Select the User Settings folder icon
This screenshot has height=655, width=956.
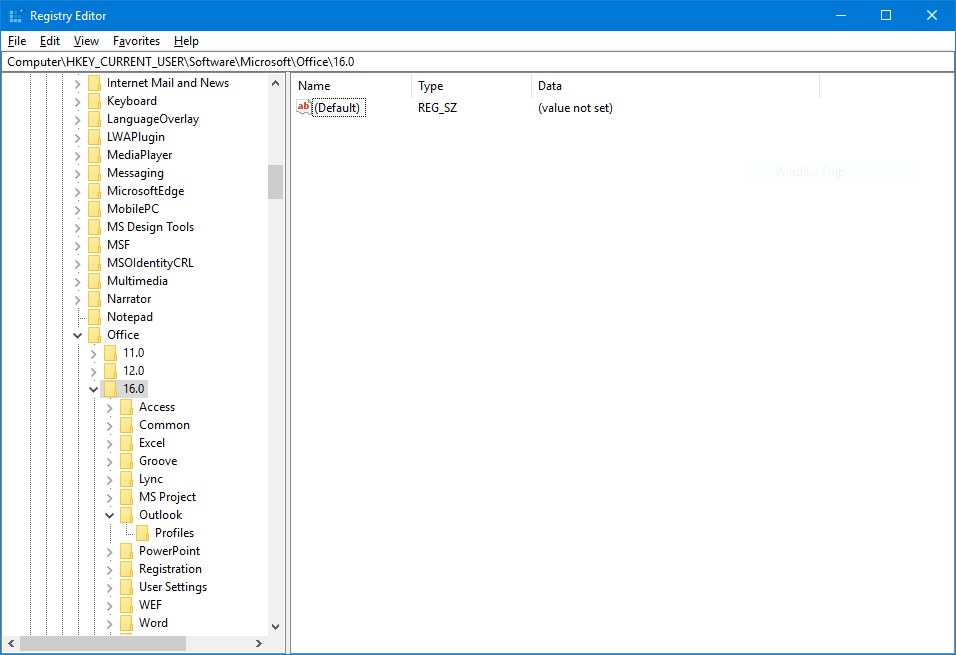tap(126, 587)
